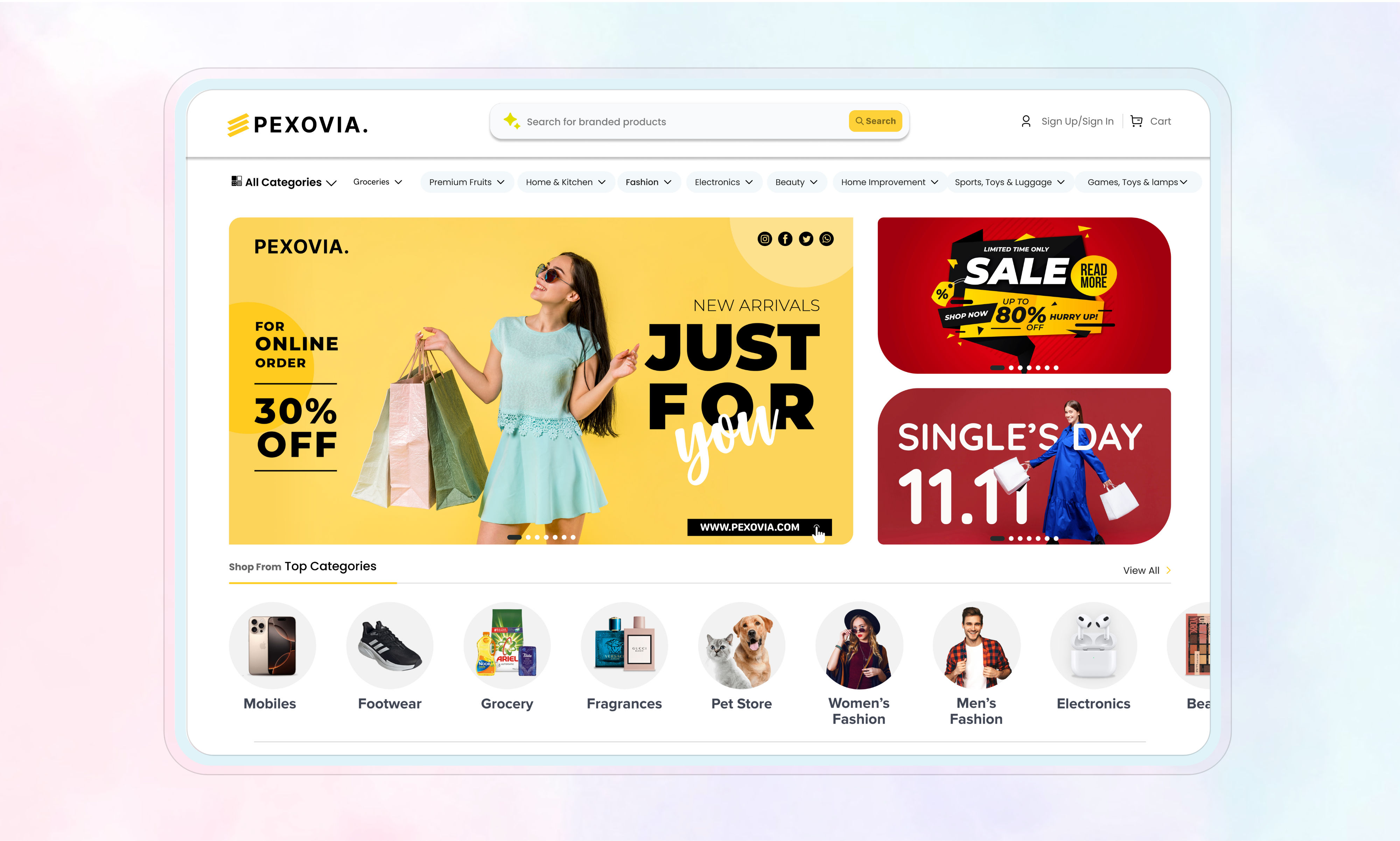Select the Footwear category image
Viewport: 1400px width, 841px height.
[x=390, y=645]
